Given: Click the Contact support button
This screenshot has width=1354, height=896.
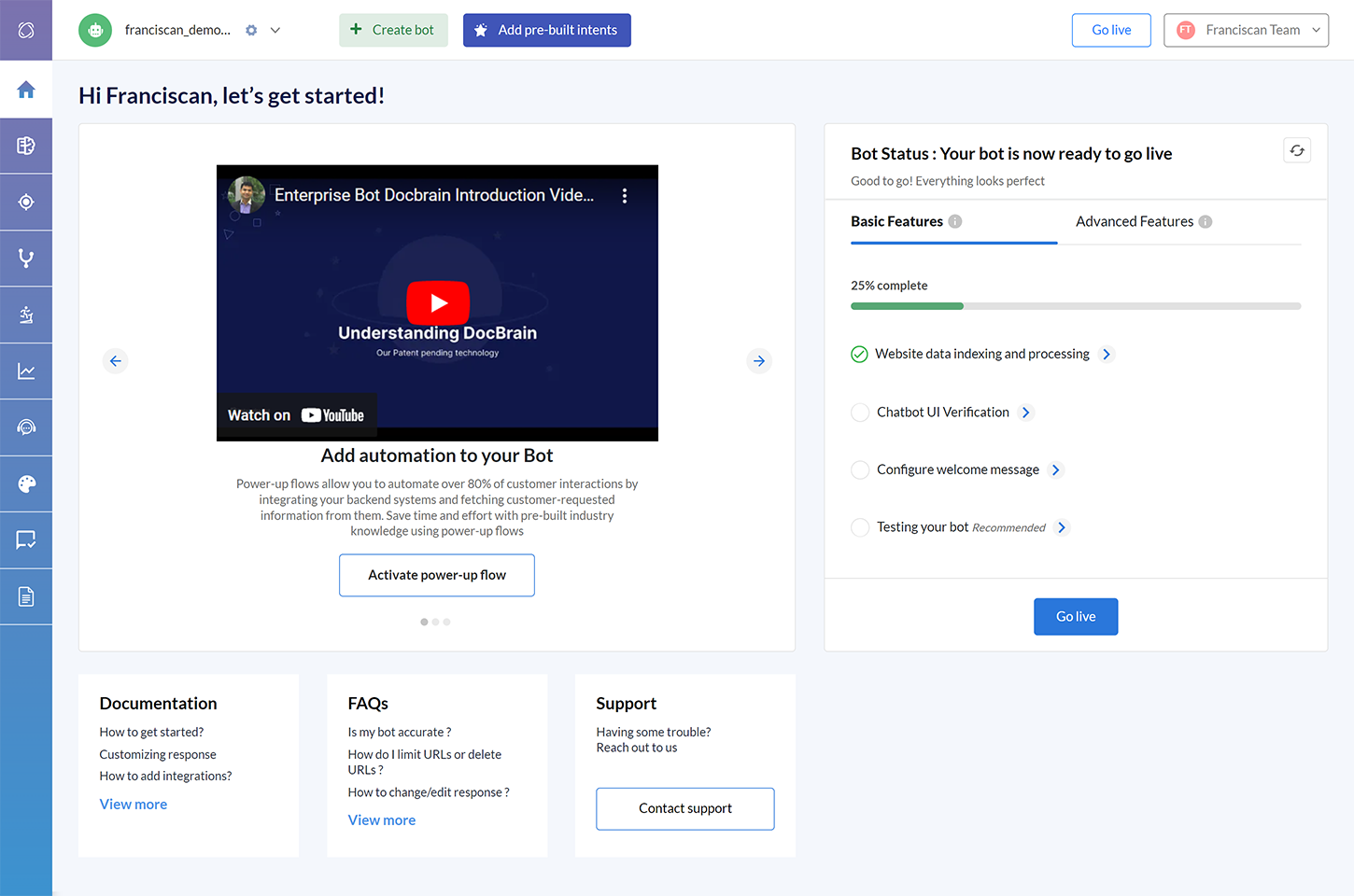Looking at the screenshot, I should [685, 809].
